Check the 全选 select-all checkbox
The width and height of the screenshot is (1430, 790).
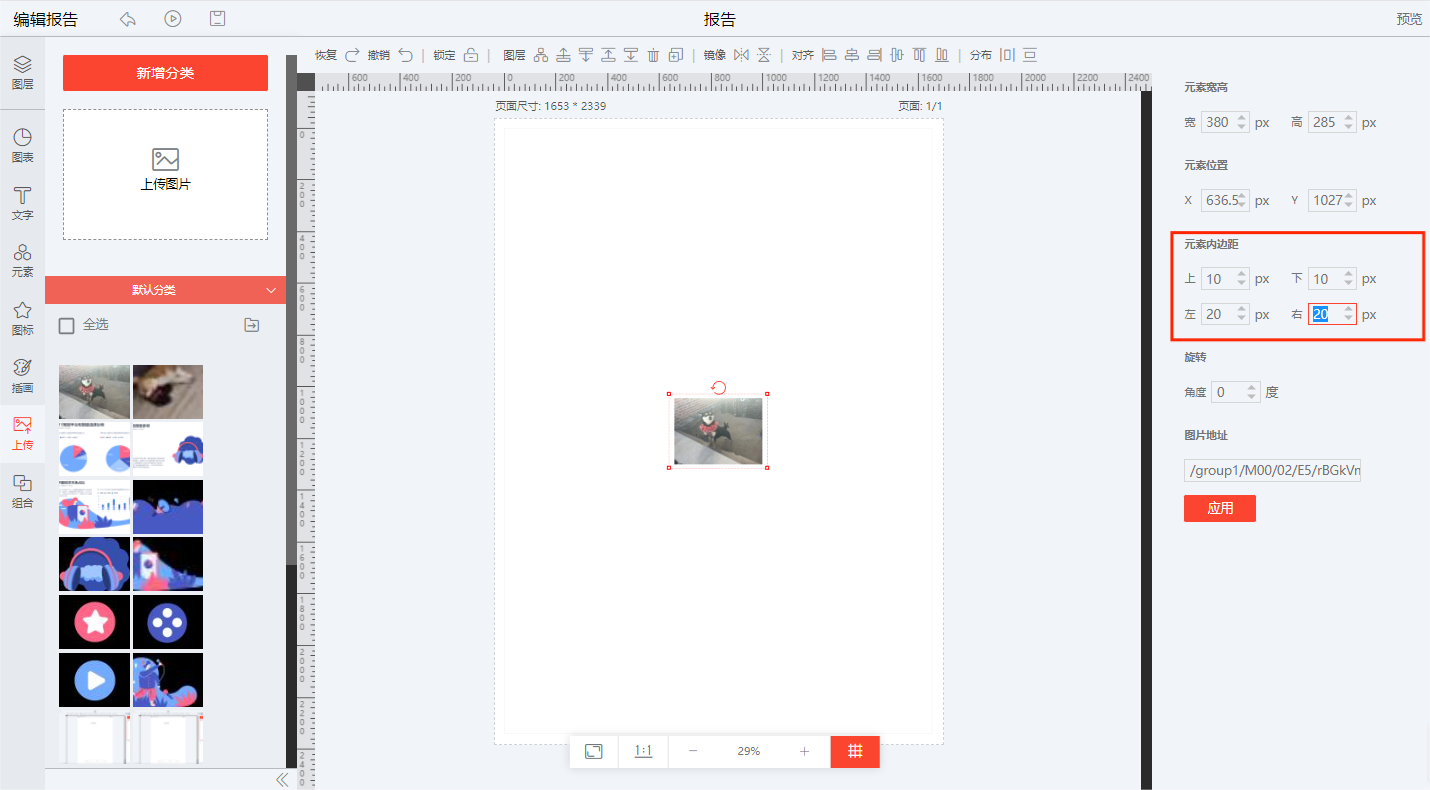coord(67,325)
